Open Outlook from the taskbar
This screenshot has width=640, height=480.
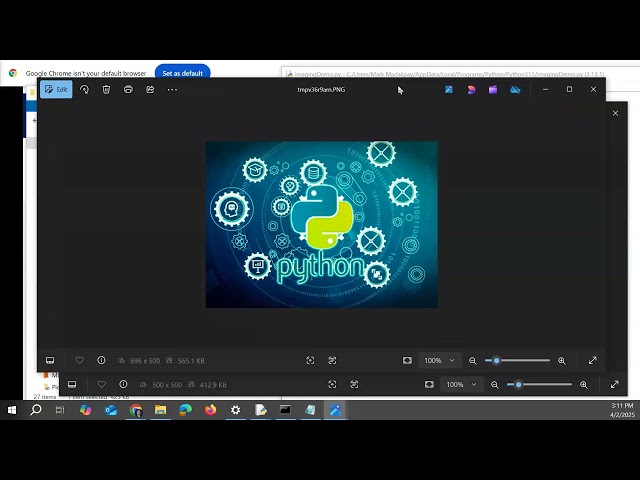110,410
